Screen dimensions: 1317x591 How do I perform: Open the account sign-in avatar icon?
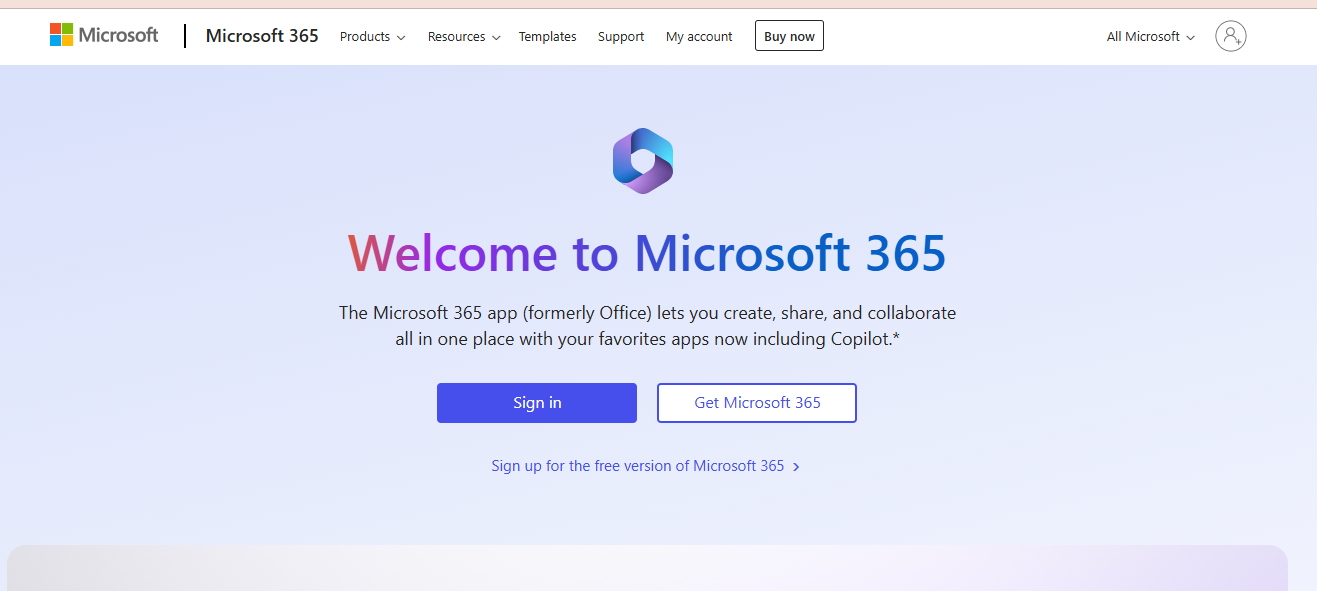(1231, 36)
